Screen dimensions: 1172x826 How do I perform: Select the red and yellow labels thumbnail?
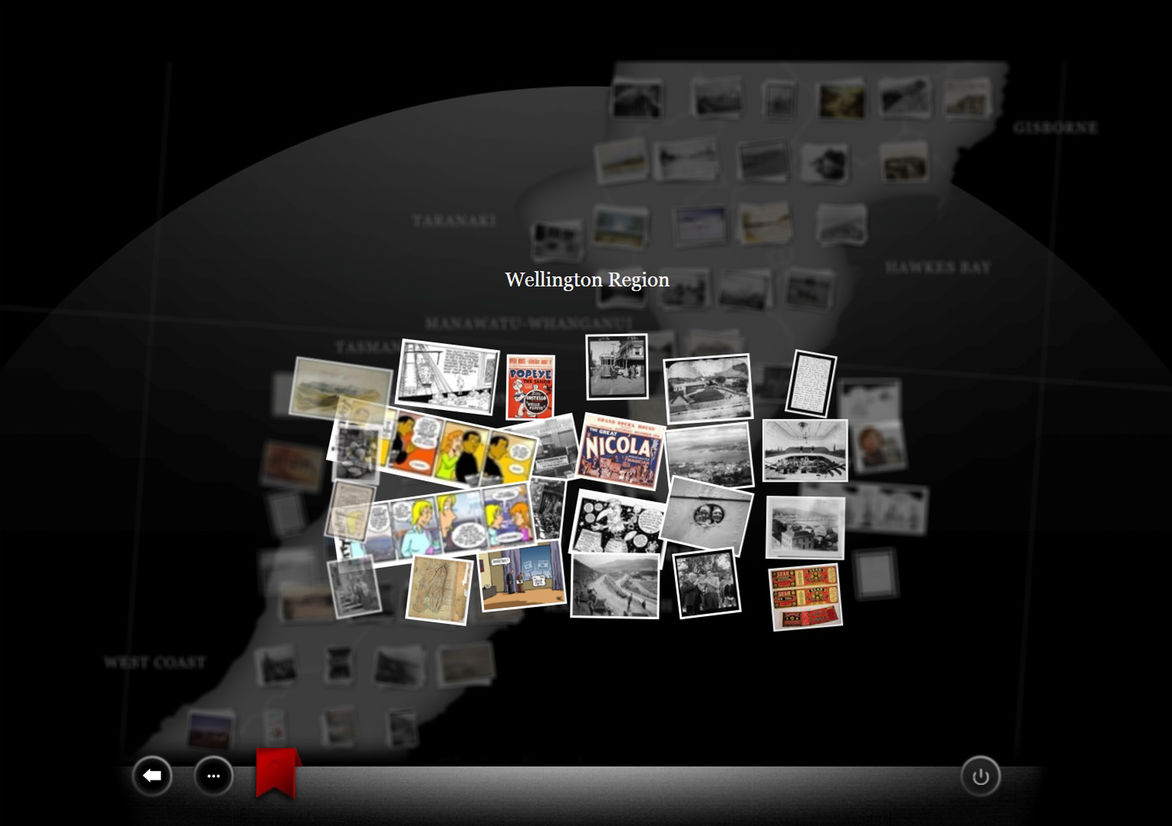tap(805, 596)
